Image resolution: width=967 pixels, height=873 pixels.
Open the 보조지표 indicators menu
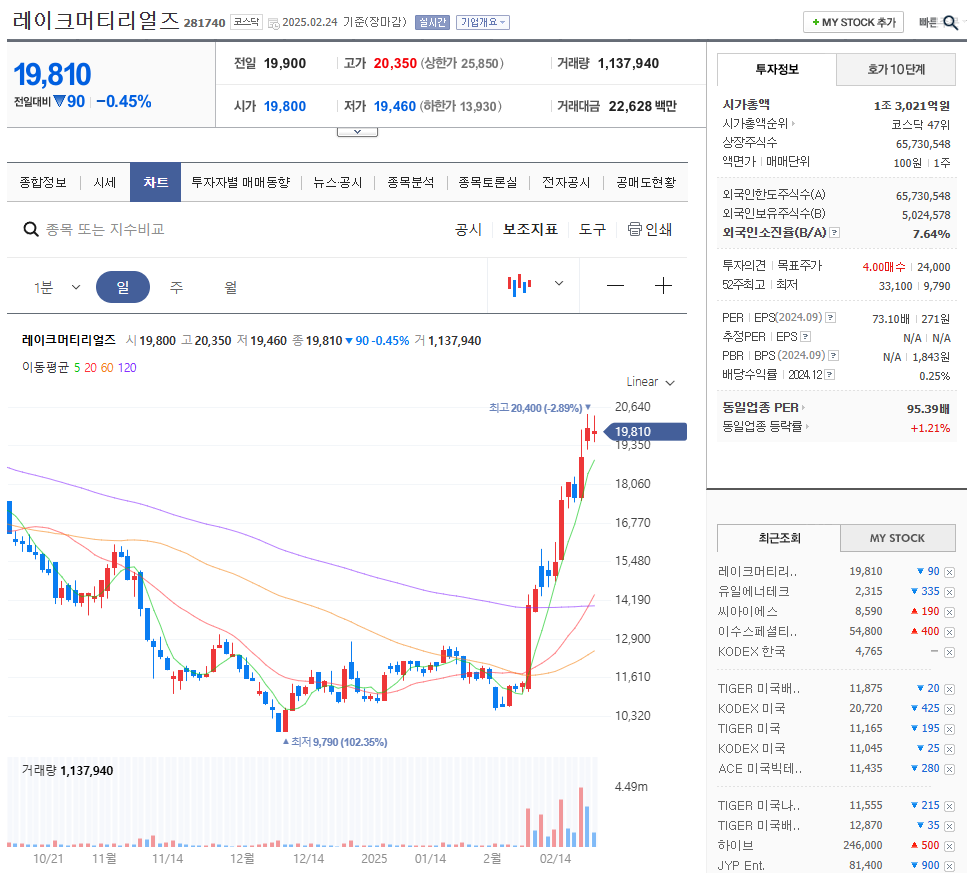(531, 229)
